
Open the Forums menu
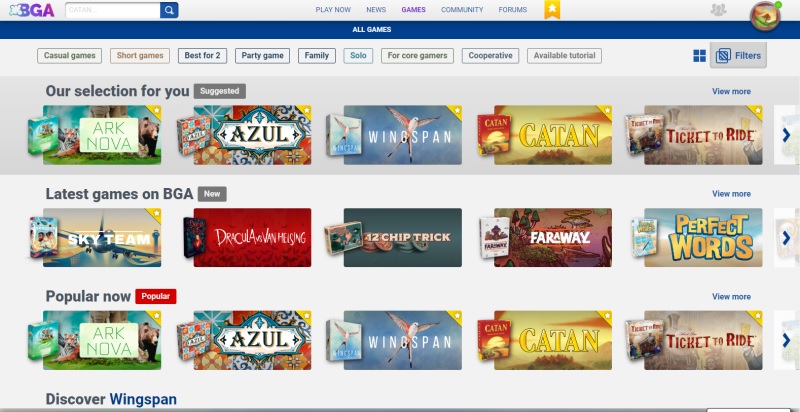[513, 10]
